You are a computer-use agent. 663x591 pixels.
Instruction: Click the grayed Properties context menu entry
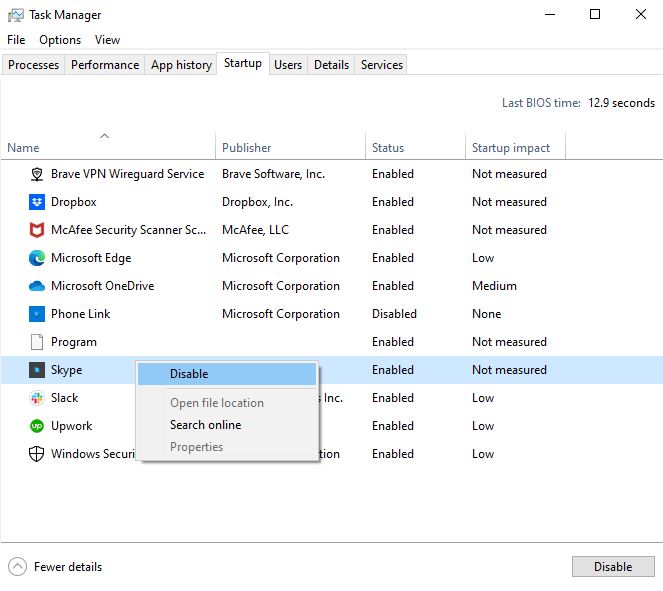pos(227,447)
